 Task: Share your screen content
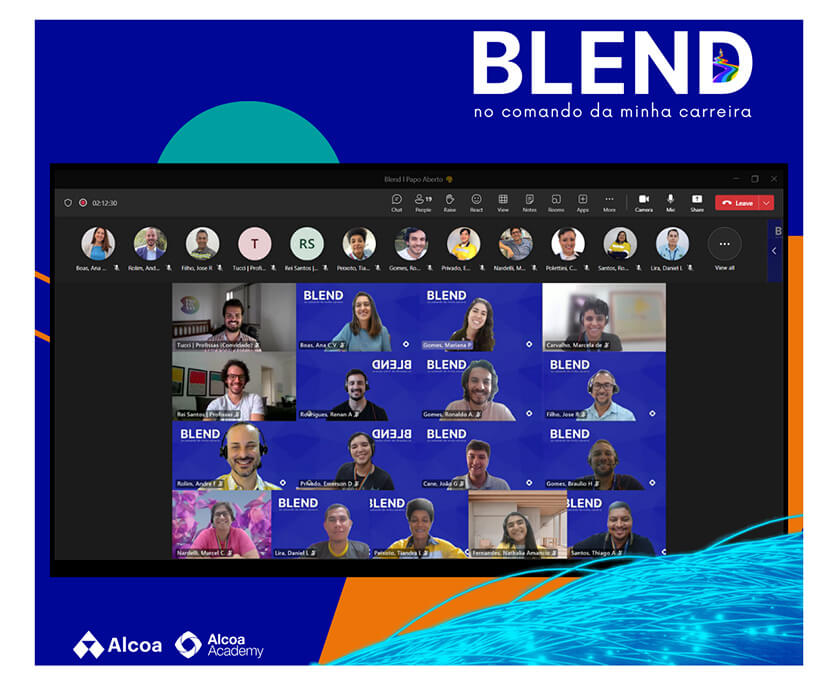click(x=697, y=203)
